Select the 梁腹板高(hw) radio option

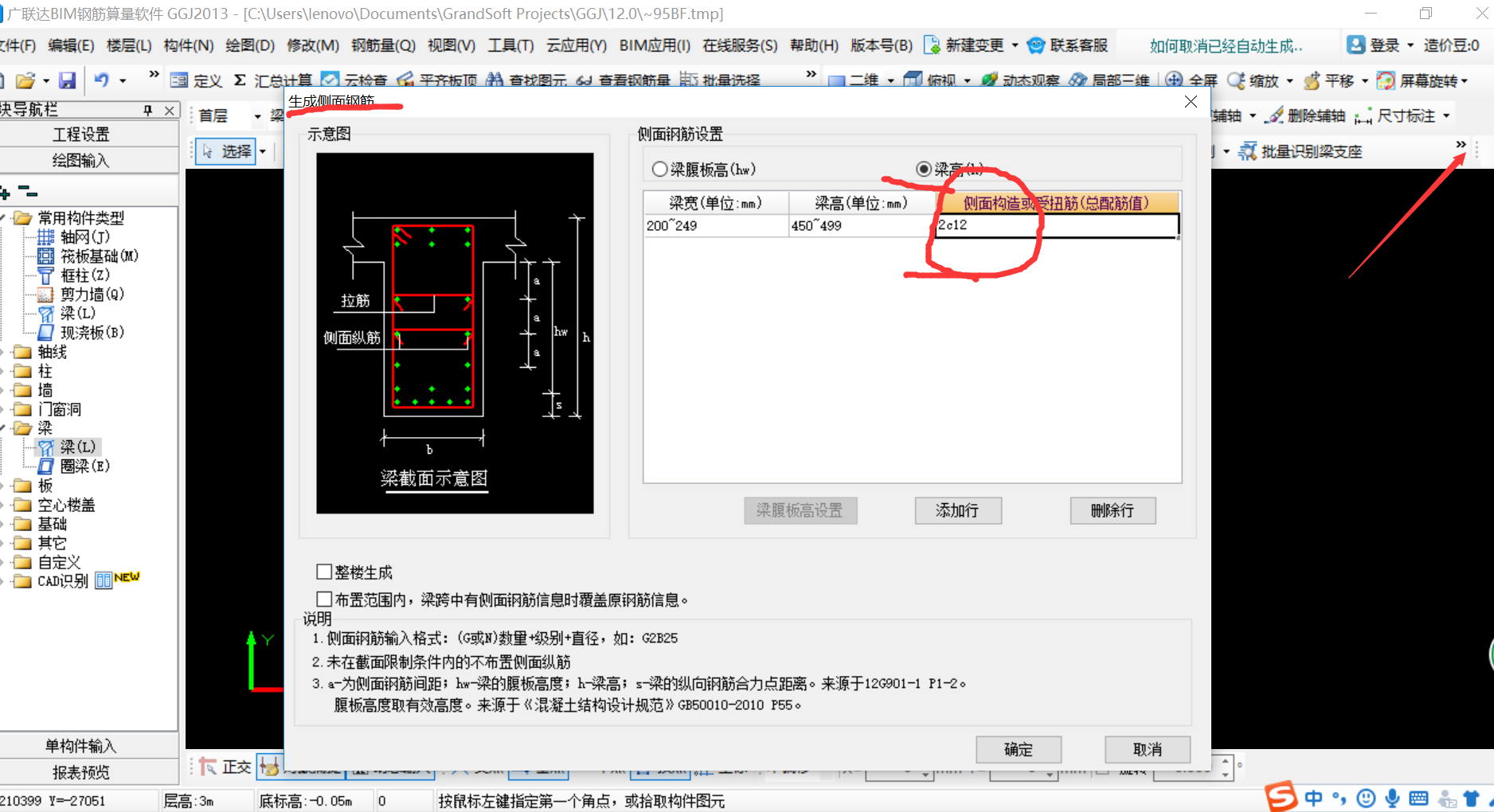pyautogui.click(x=659, y=170)
